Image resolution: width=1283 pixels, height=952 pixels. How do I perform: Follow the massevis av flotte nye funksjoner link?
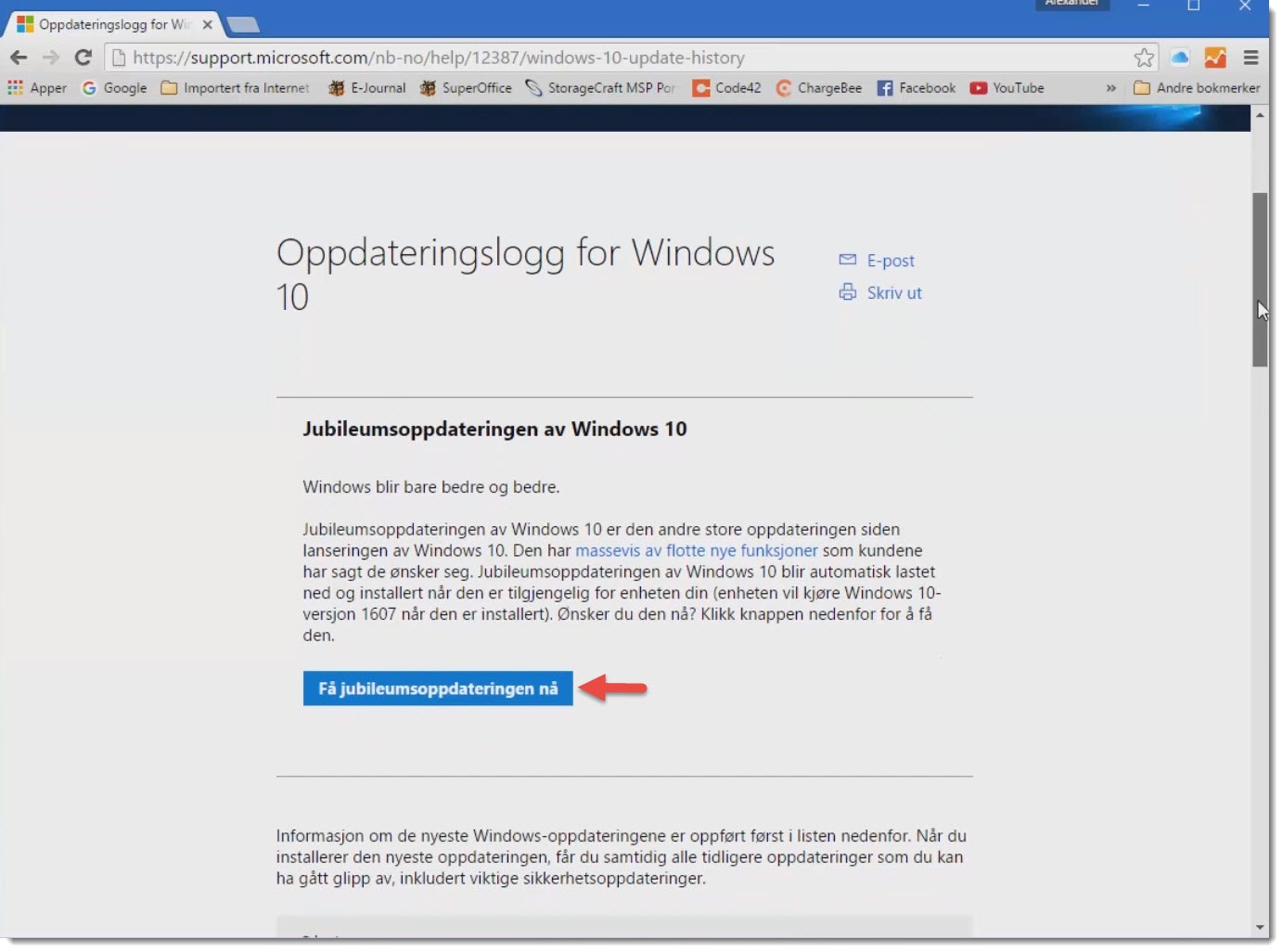(697, 550)
